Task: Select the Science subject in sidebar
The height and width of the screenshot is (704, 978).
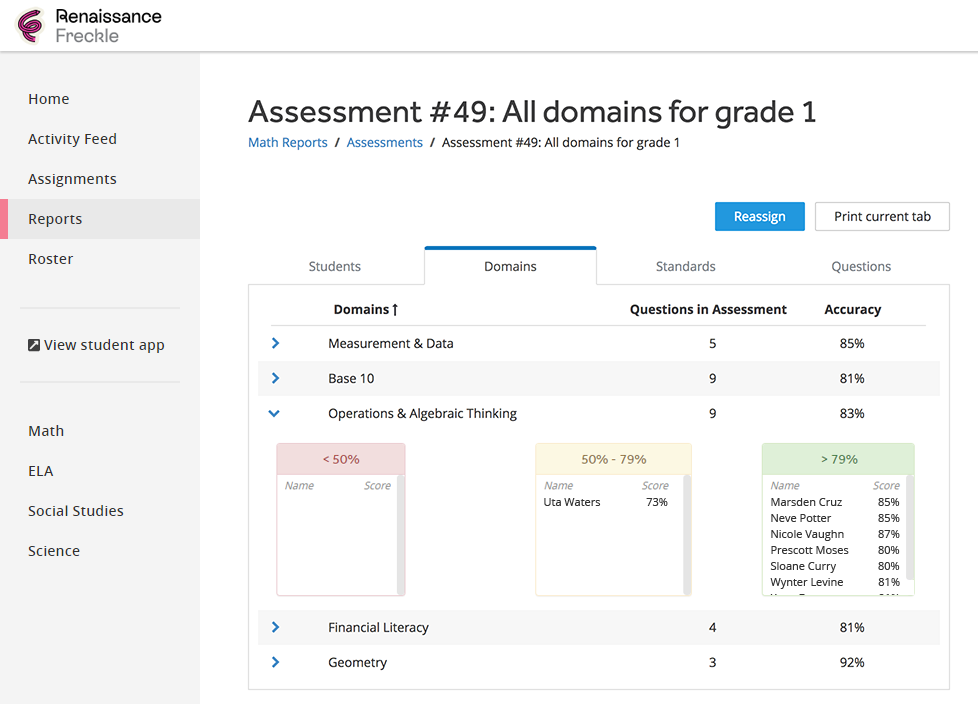Action: coord(54,551)
